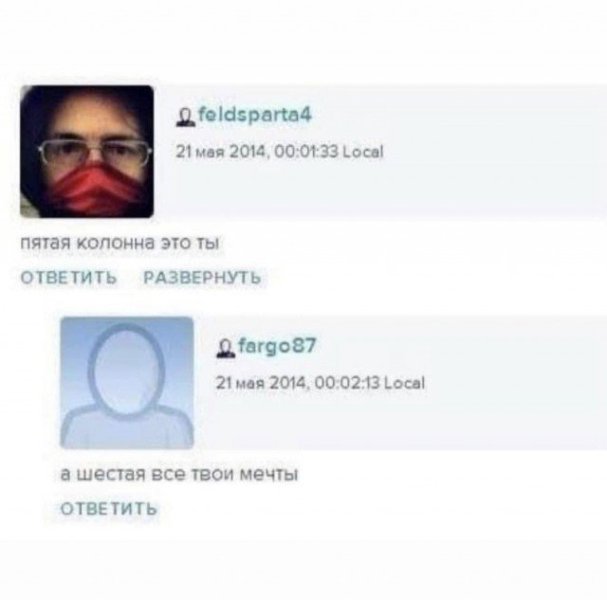The image size is (607, 600).
Task: Click the gray header bar of feldsparta4's comment
Action: 381,151
